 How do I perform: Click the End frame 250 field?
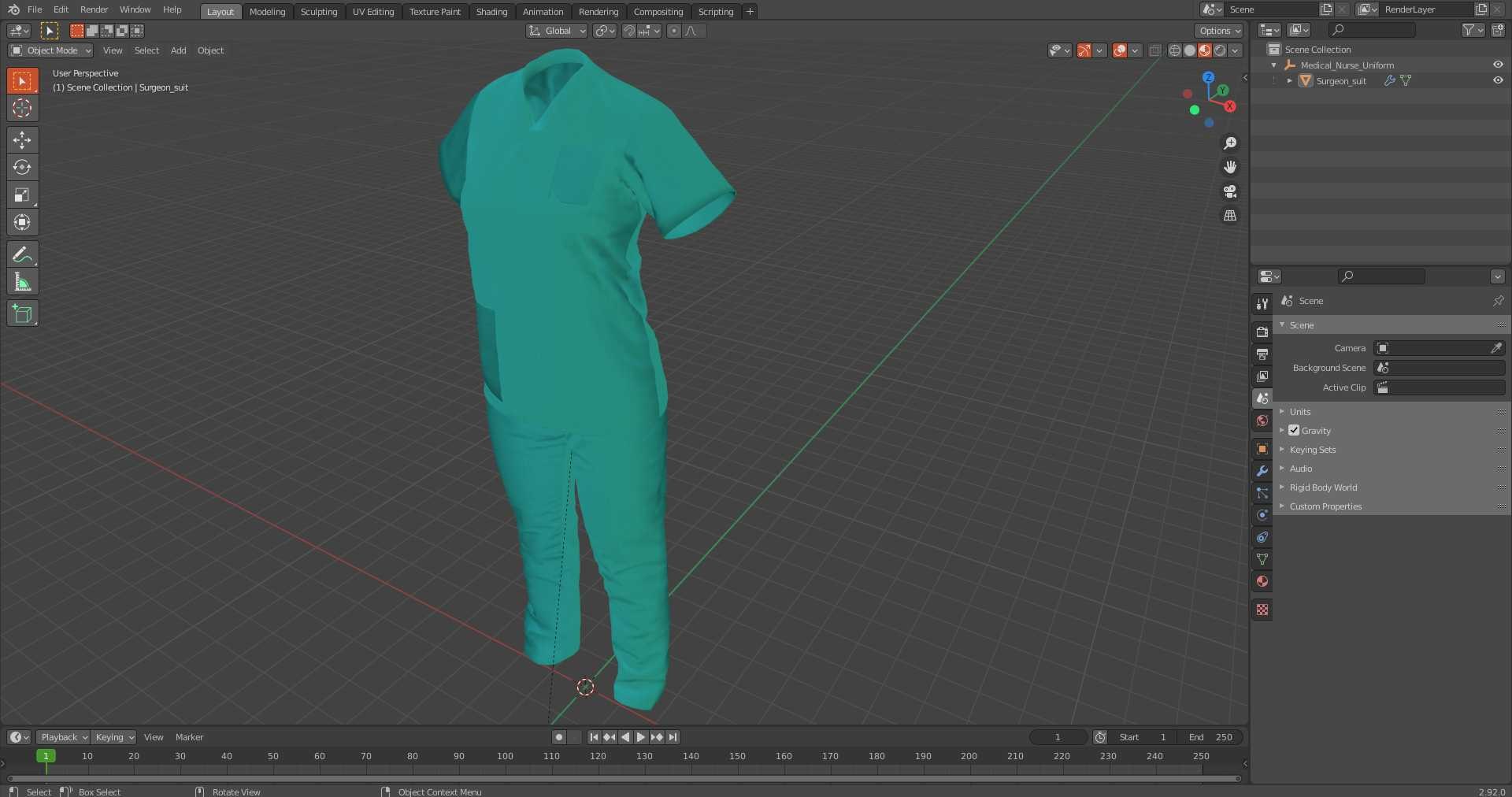pos(1211,737)
